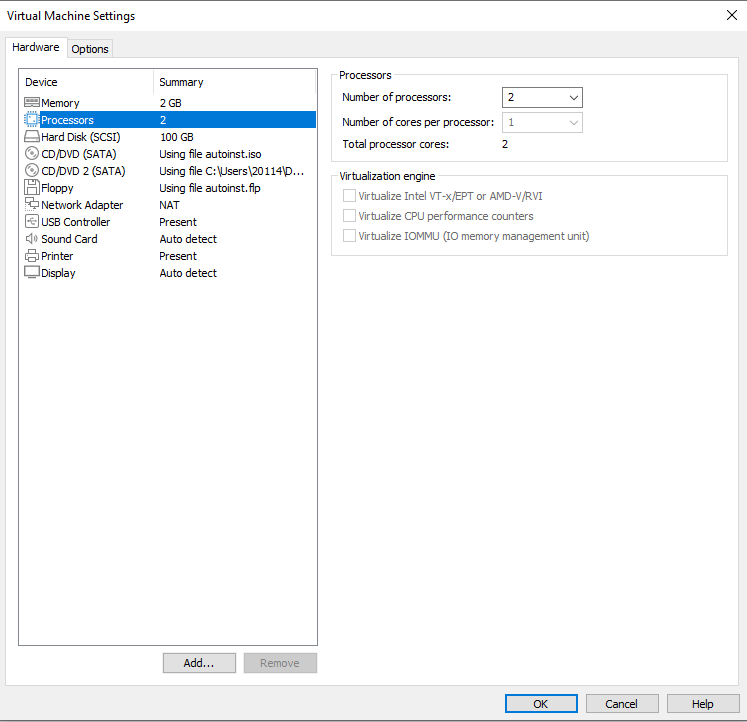This screenshot has width=747, height=722.
Task: Select the Floppy device label
Action: pyautogui.click(x=57, y=188)
